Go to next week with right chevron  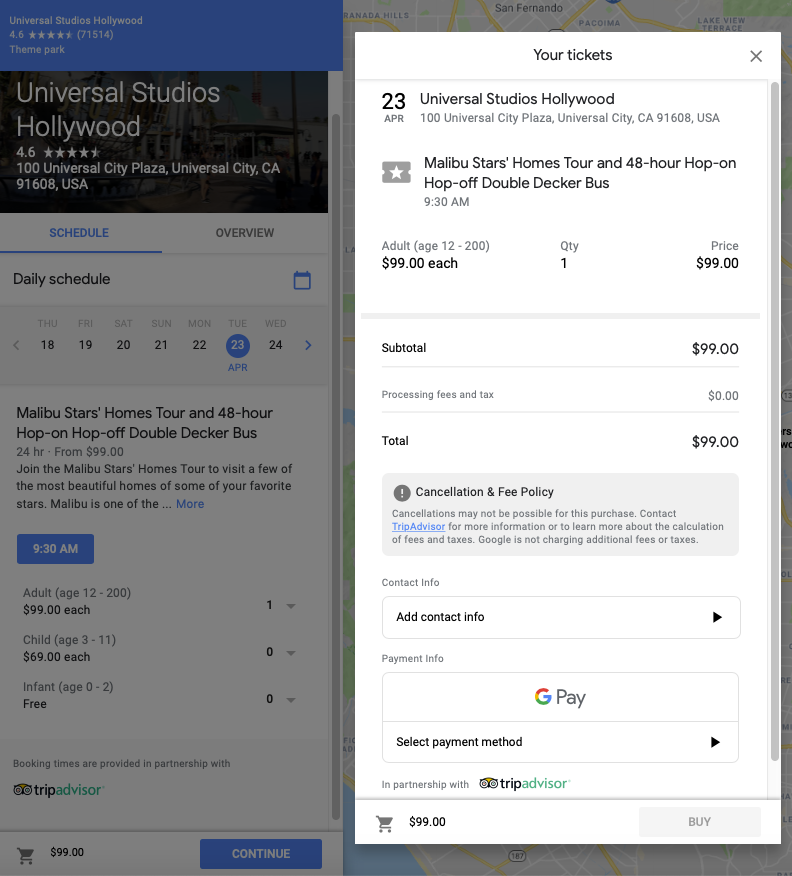[308, 345]
